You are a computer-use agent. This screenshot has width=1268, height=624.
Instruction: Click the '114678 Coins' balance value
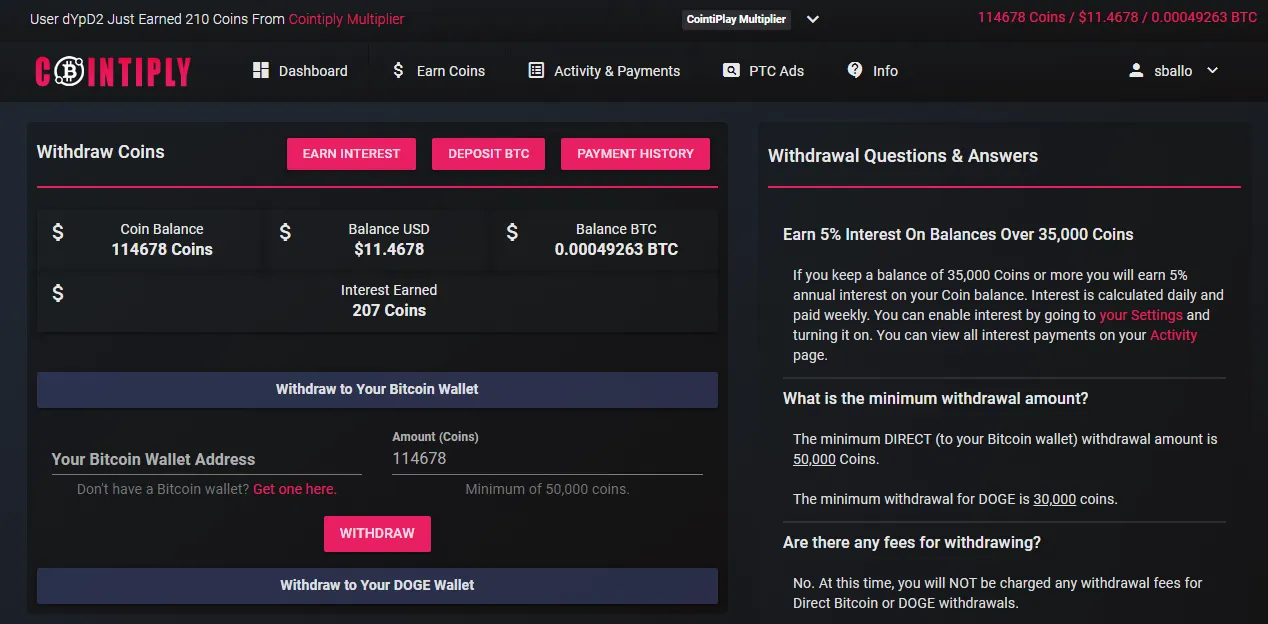[x=162, y=250]
